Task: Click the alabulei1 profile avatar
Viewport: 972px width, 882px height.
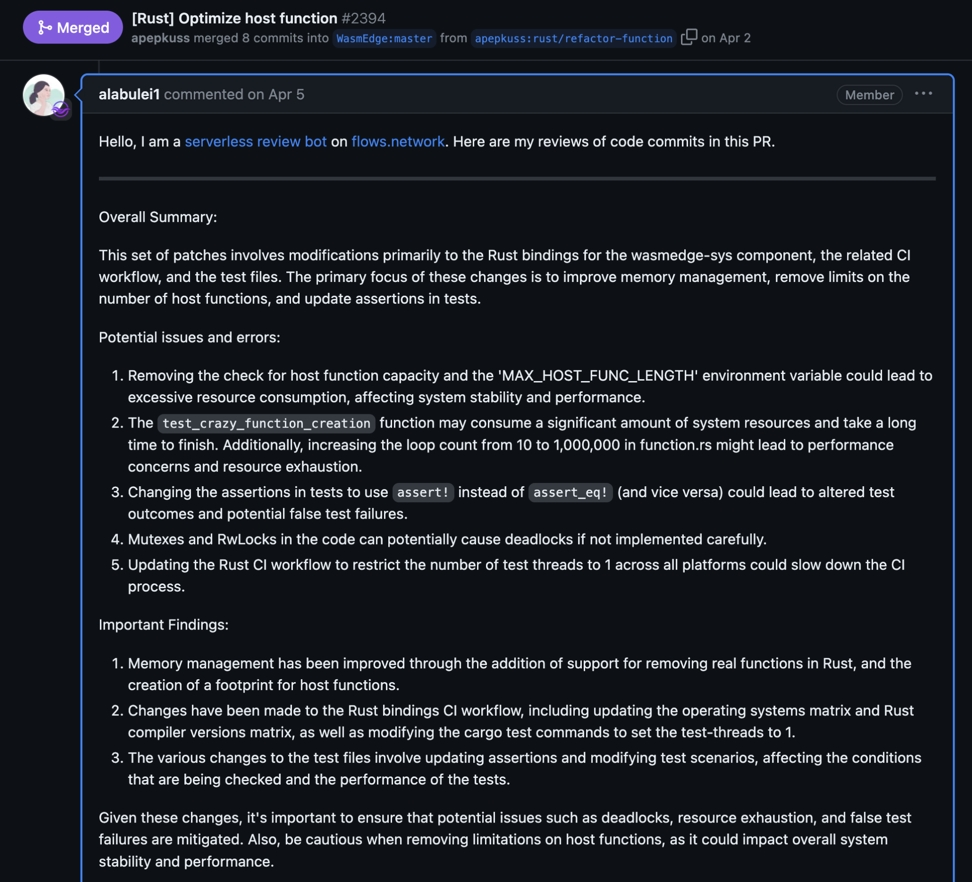Action: [43, 95]
